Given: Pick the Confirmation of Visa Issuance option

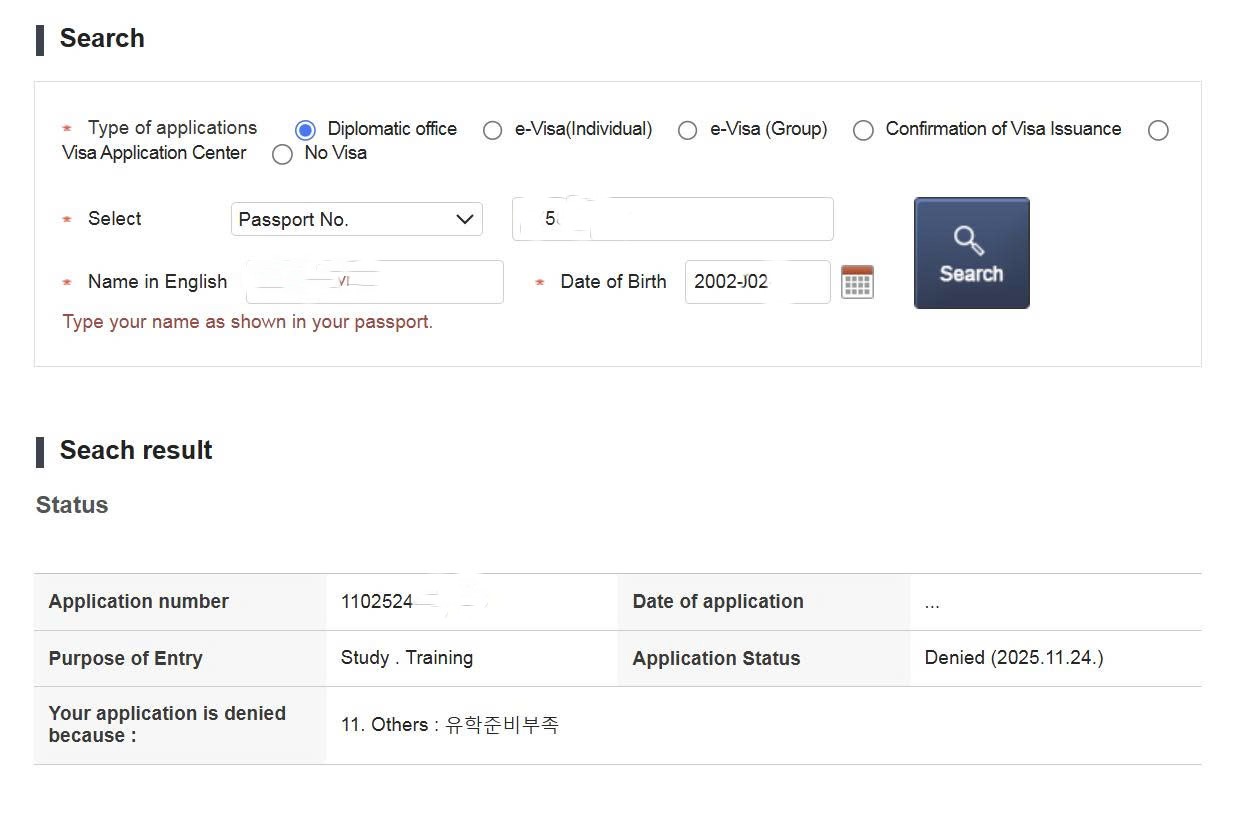Looking at the screenshot, I should tap(863, 130).
